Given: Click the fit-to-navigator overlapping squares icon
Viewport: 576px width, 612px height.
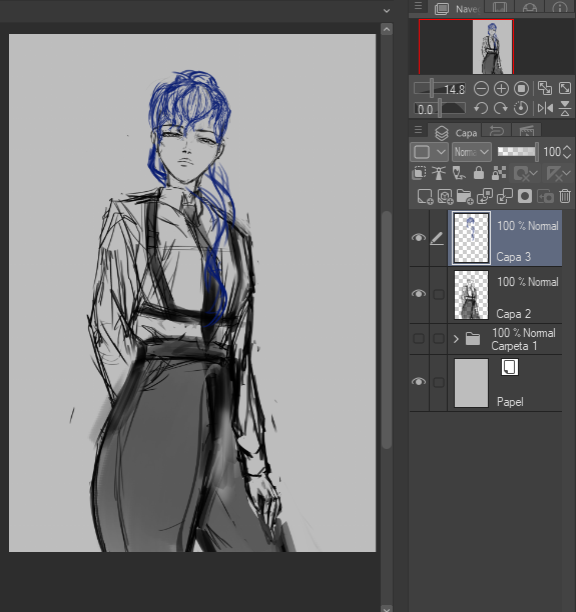Looking at the screenshot, I should coord(545,88).
